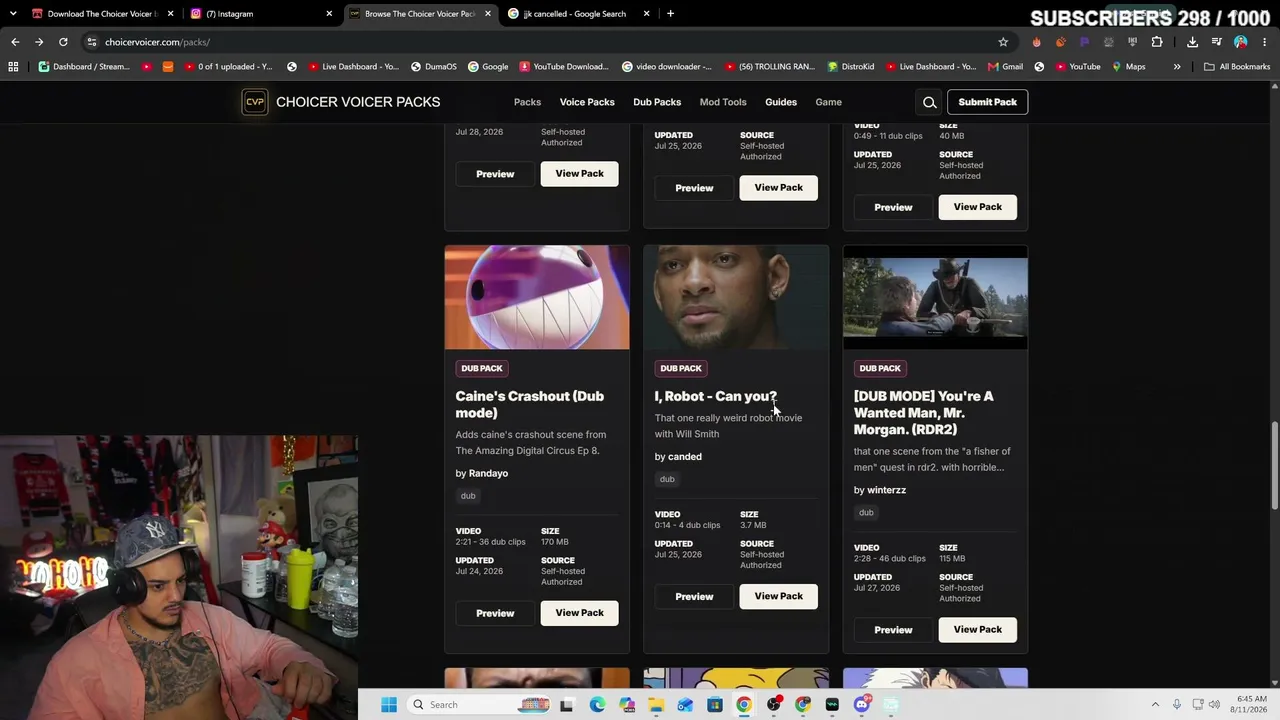The height and width of the screenshot is (720, 1280).
Task: Open the Gmail bookmark
Action: [x=1005, y=67]
